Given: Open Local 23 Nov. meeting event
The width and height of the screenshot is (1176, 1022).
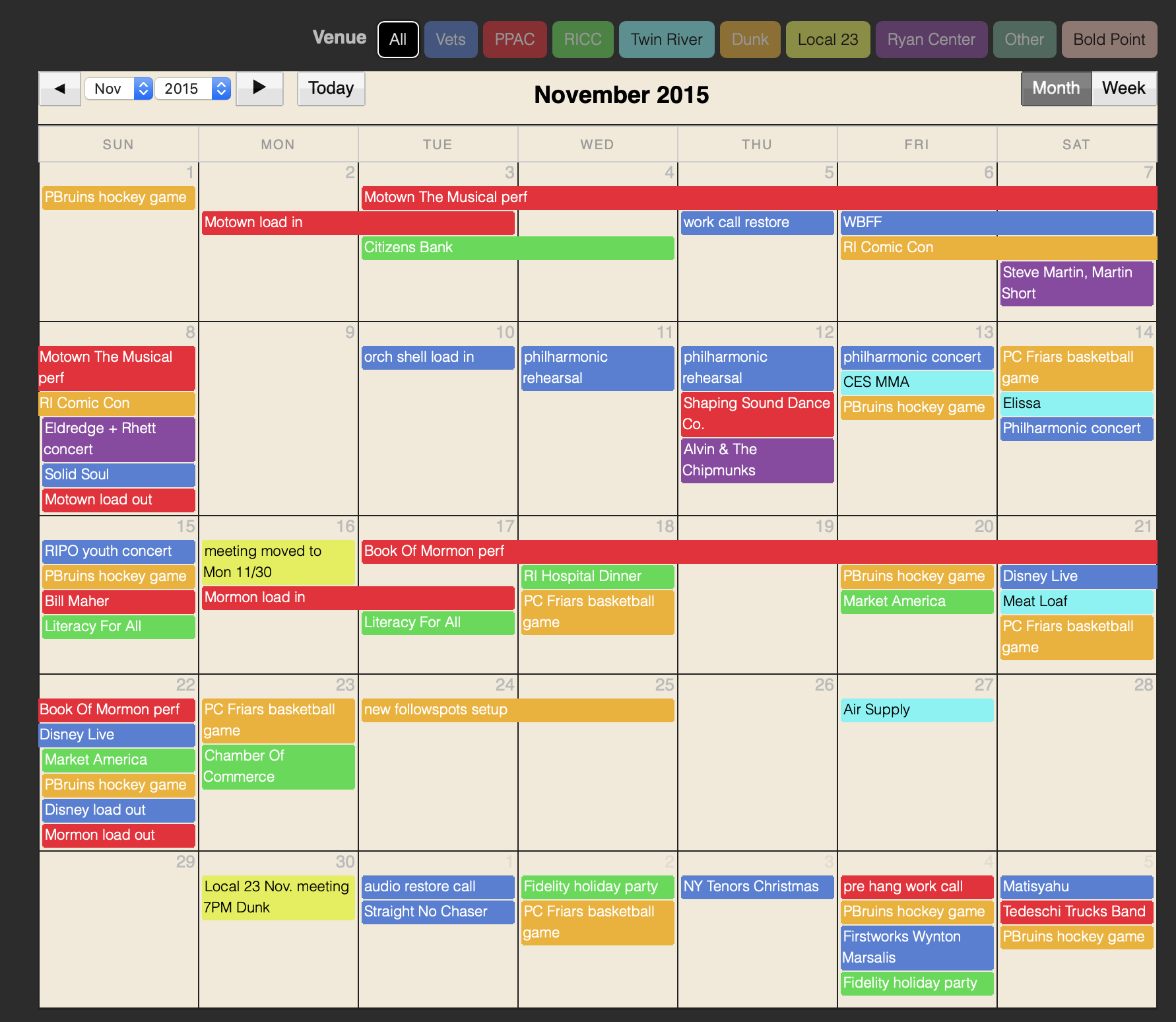Looking at the screenshot, I should (x=277, y=897).
